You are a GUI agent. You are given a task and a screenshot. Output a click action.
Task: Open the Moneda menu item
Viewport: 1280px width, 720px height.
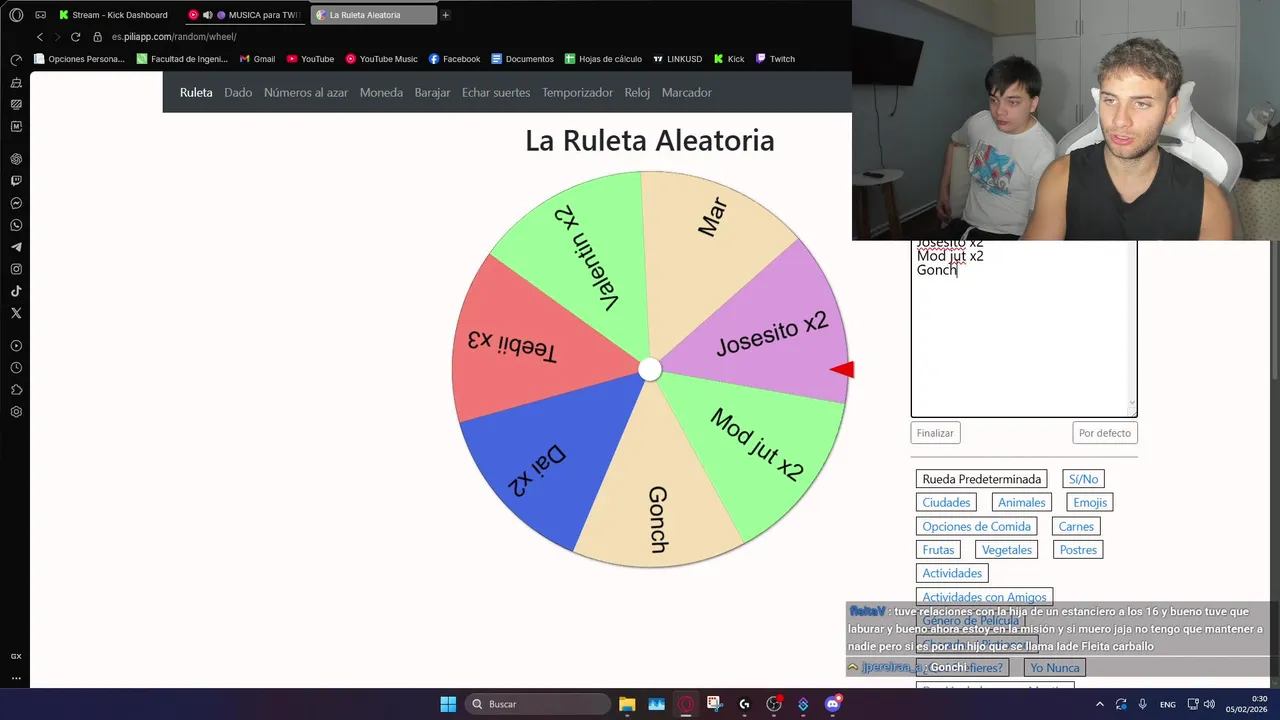(381, 92)
